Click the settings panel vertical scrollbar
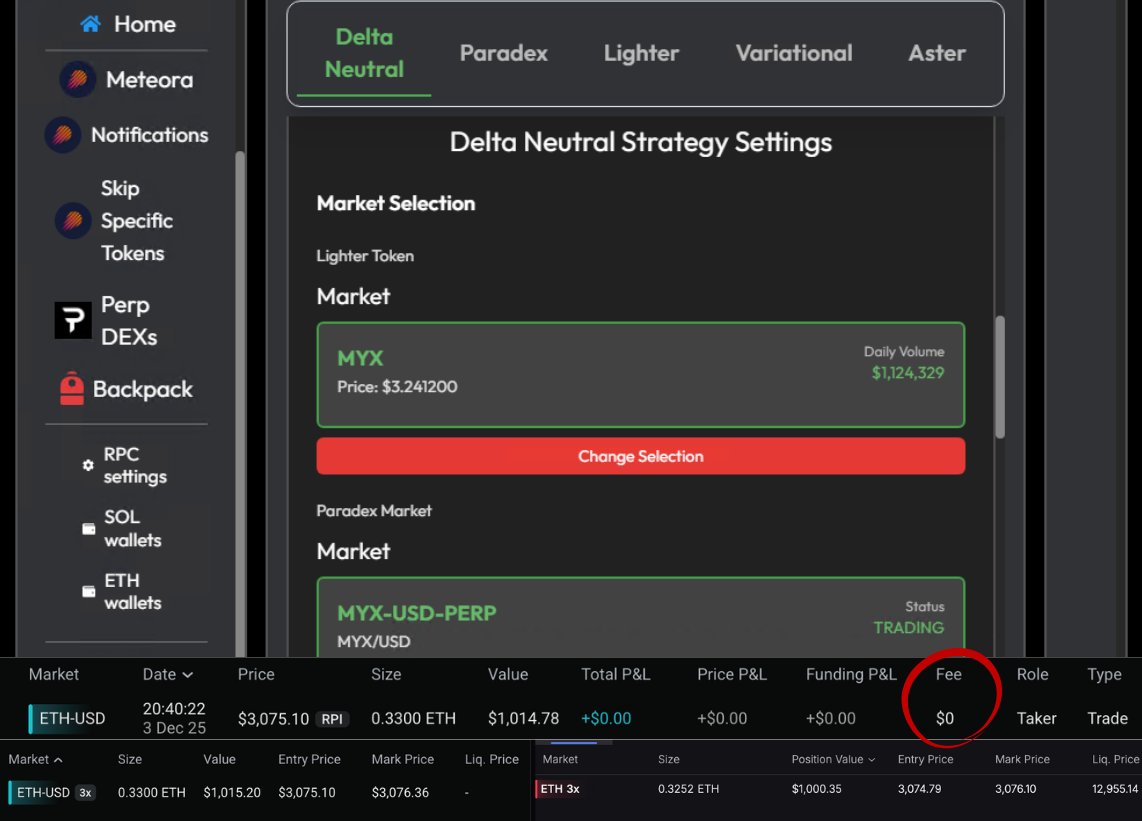Viewport: 1142px width, 821px height. 1000,377
